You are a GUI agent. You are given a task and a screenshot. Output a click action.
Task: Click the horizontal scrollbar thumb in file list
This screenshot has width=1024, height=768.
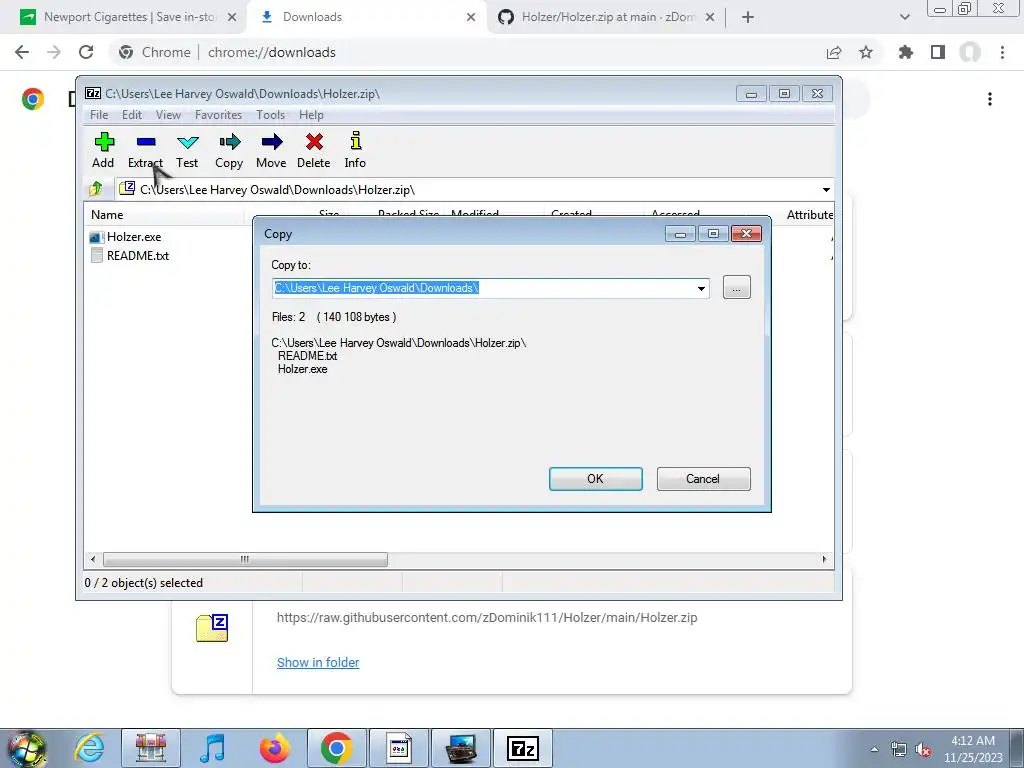tap(245, 559)
